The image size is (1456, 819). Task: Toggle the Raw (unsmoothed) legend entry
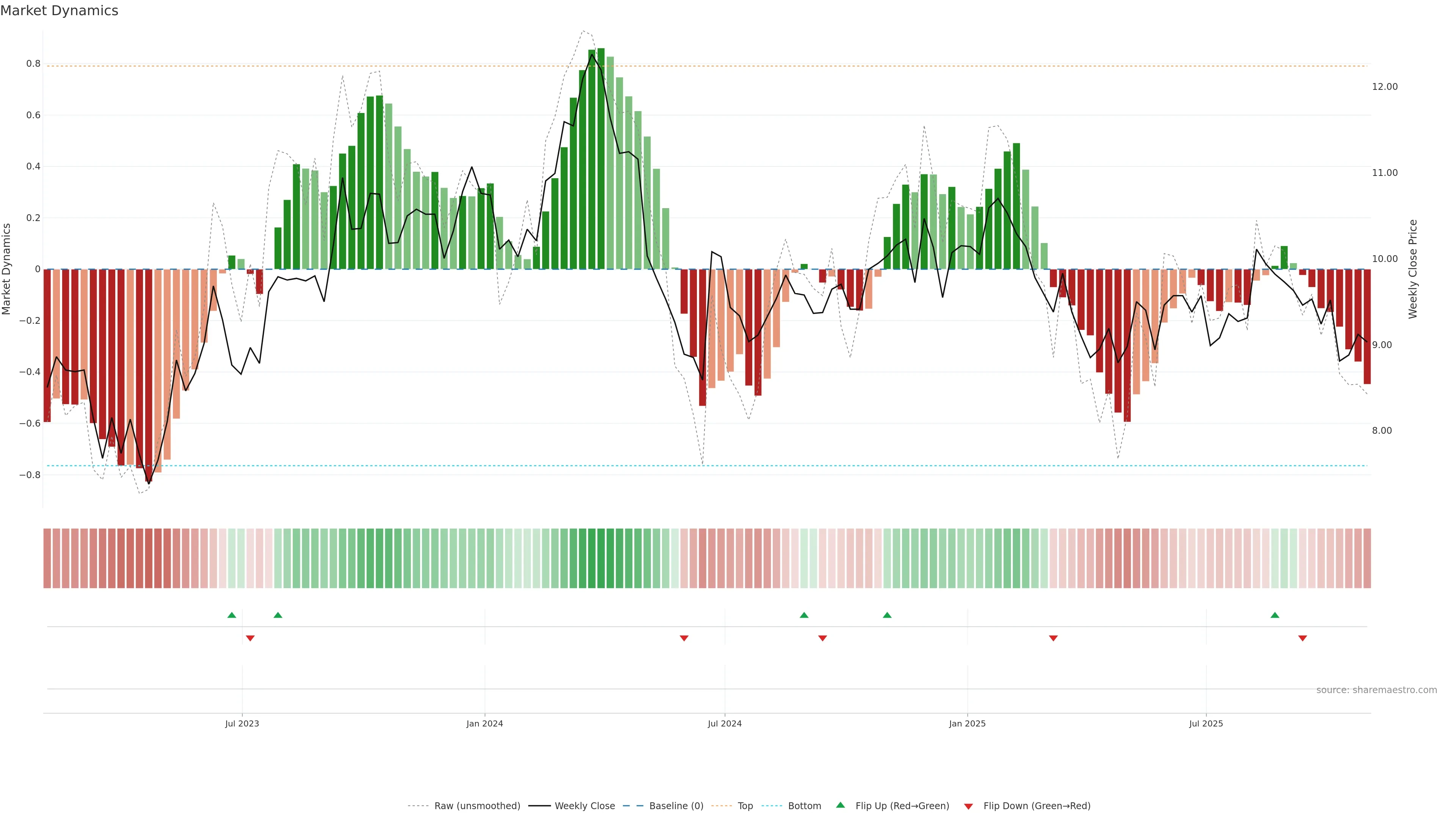coord(477,806)
